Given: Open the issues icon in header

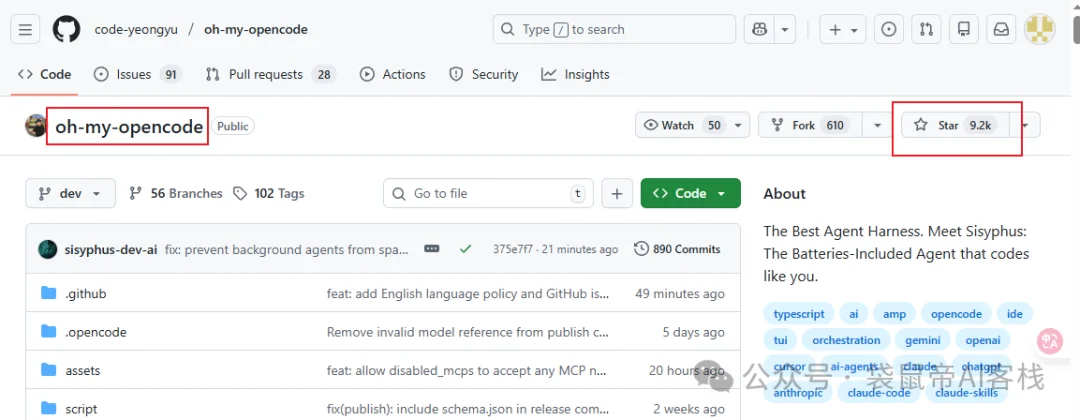Looking at the screenshot, I should [889, 30].
